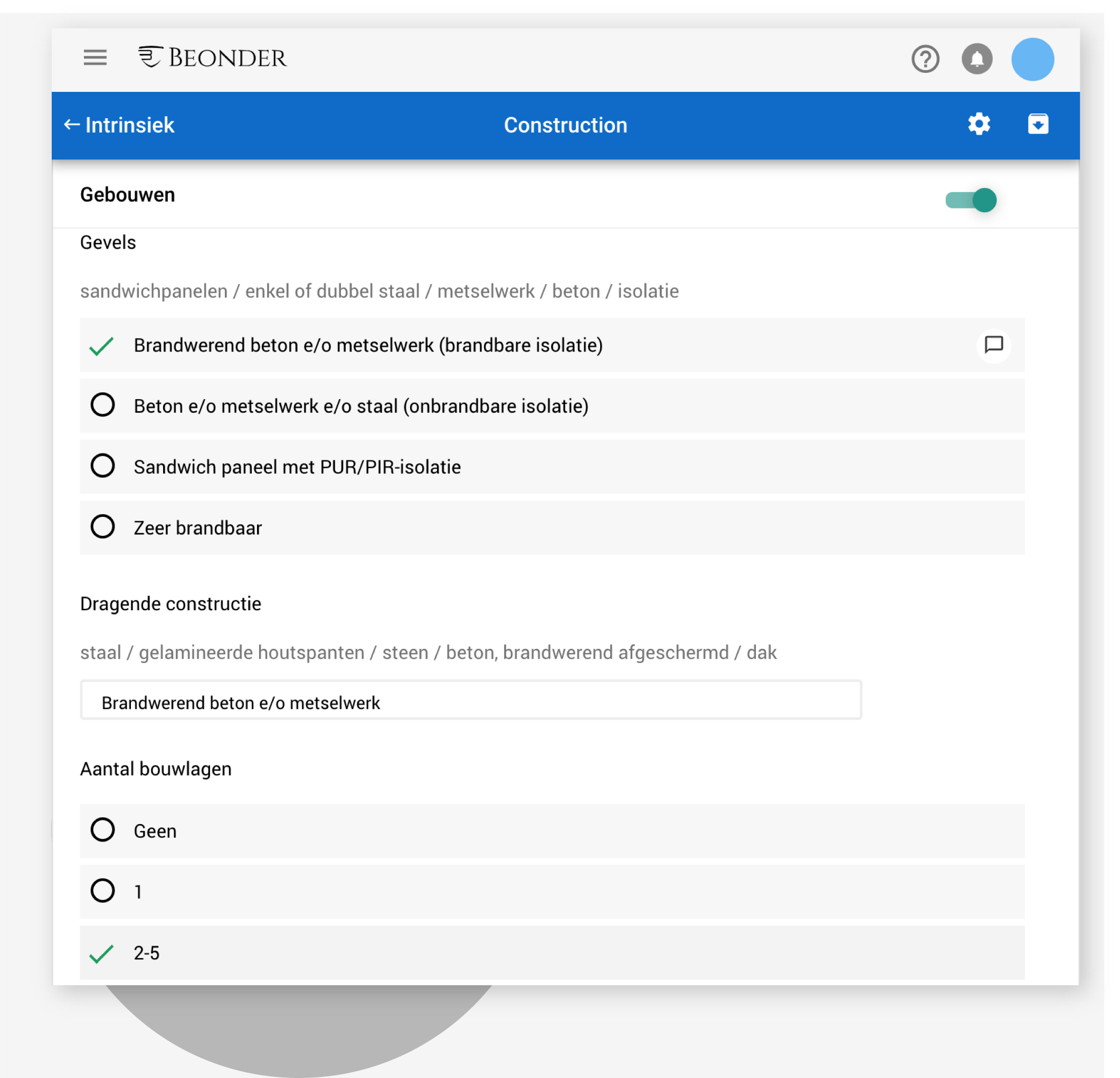Select Geen for Aantal bouwlagen

tap(103, 830)
